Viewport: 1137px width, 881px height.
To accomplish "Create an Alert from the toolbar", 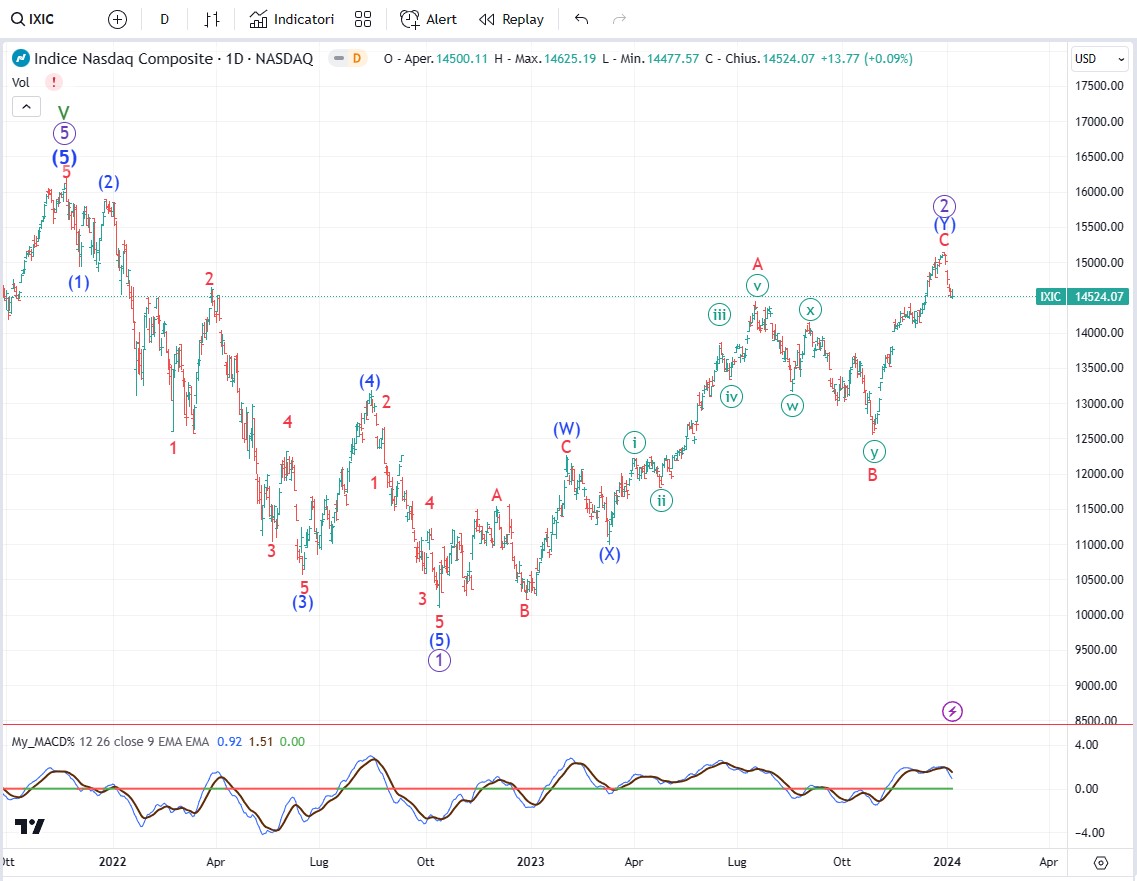I will tap(429, 20).
